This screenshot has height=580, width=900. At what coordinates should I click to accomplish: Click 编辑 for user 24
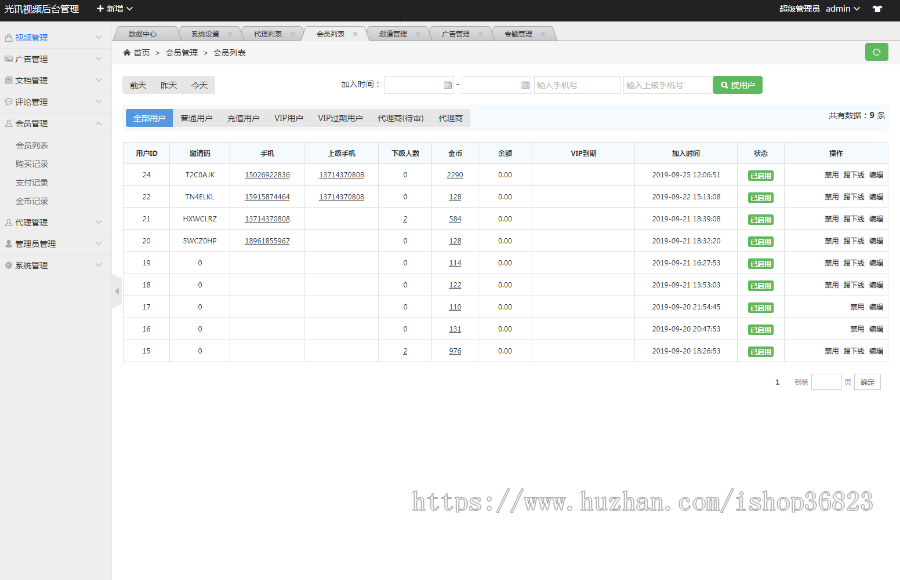coord(876,175)
